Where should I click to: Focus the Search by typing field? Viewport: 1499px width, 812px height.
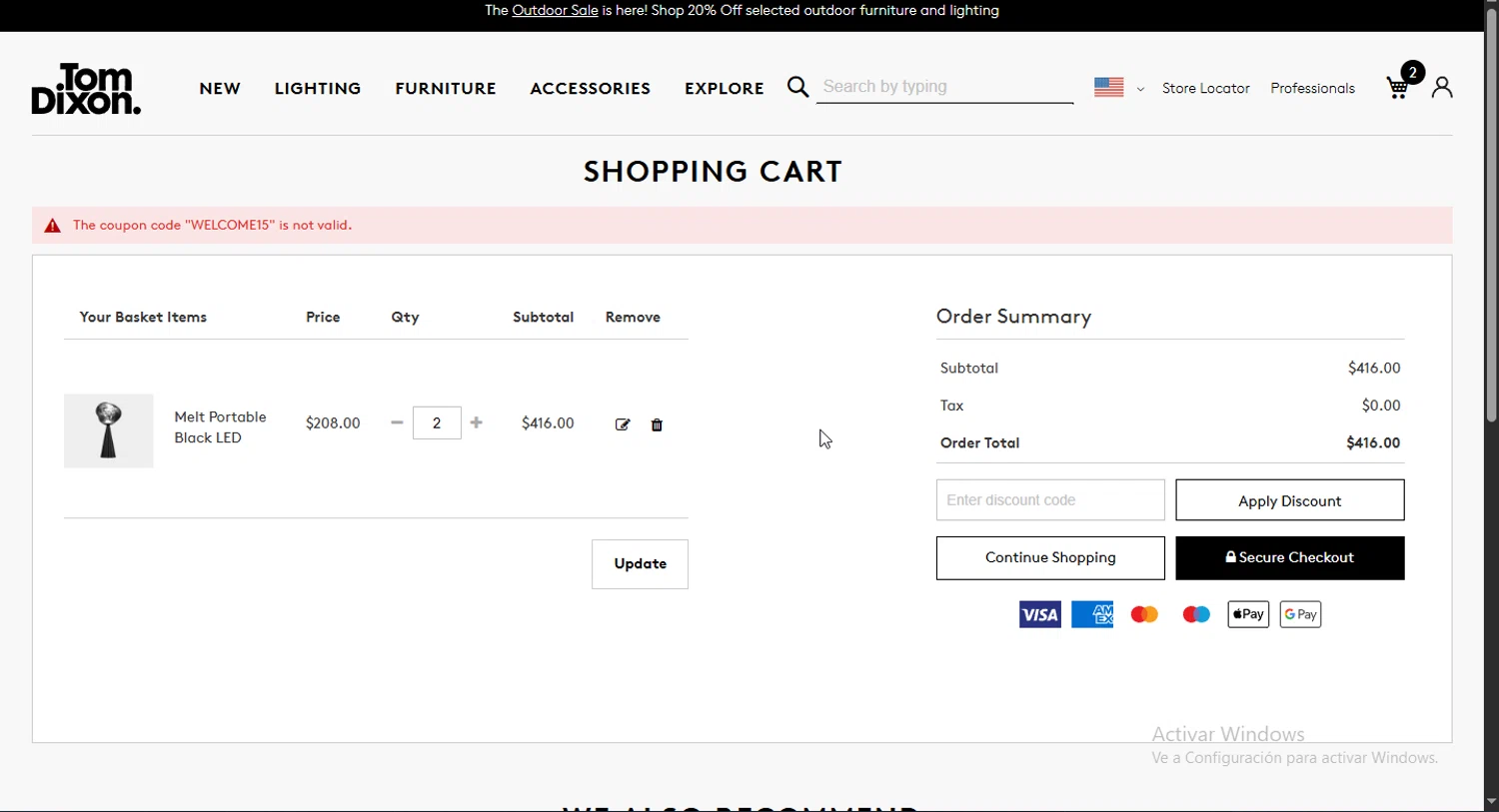coord(945,87)
